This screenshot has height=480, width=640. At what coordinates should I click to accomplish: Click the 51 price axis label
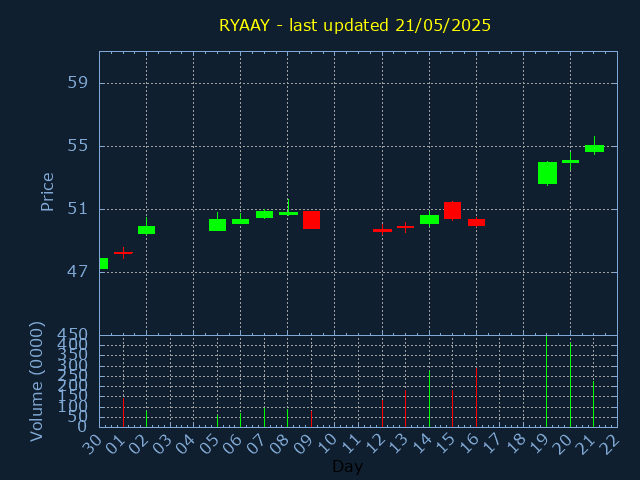(78, 209)
